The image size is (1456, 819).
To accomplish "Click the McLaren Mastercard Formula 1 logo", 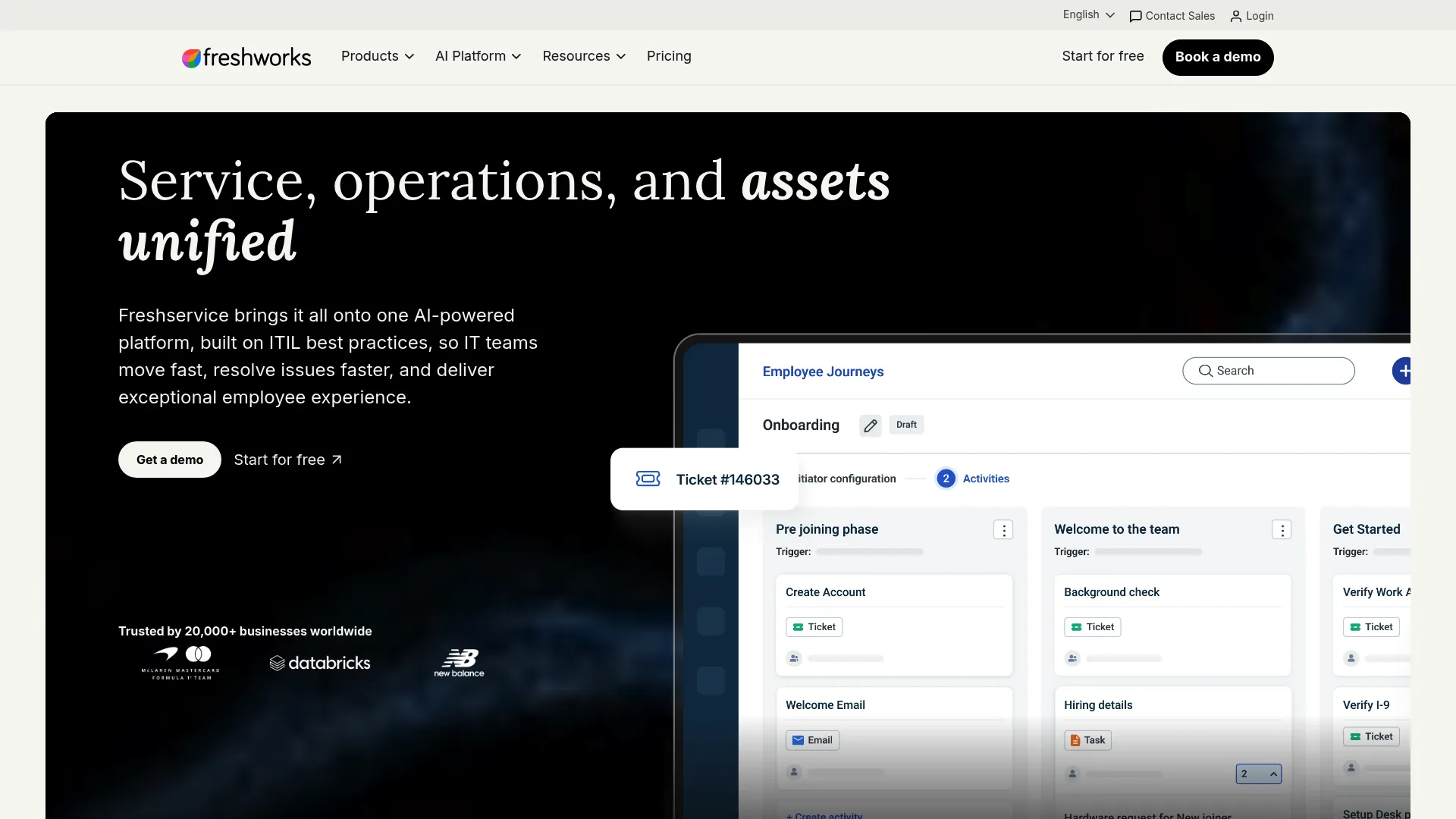I will click(180, 663).
